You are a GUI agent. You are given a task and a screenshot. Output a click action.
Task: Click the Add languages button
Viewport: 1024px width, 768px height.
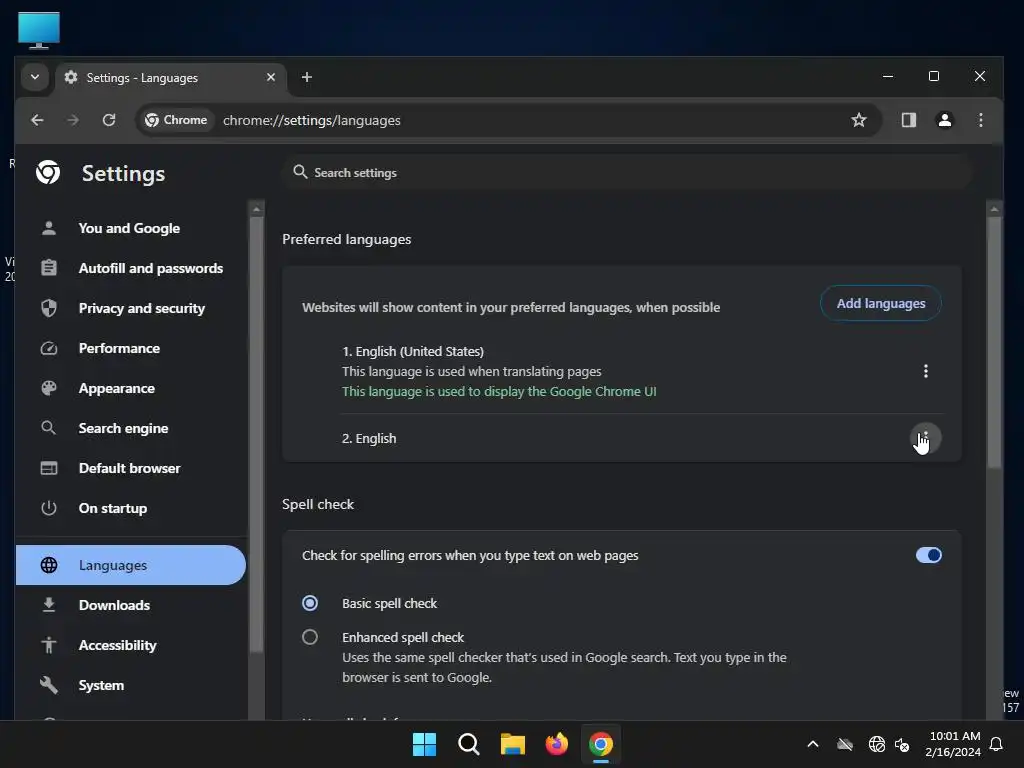click(x=880, y=304)
